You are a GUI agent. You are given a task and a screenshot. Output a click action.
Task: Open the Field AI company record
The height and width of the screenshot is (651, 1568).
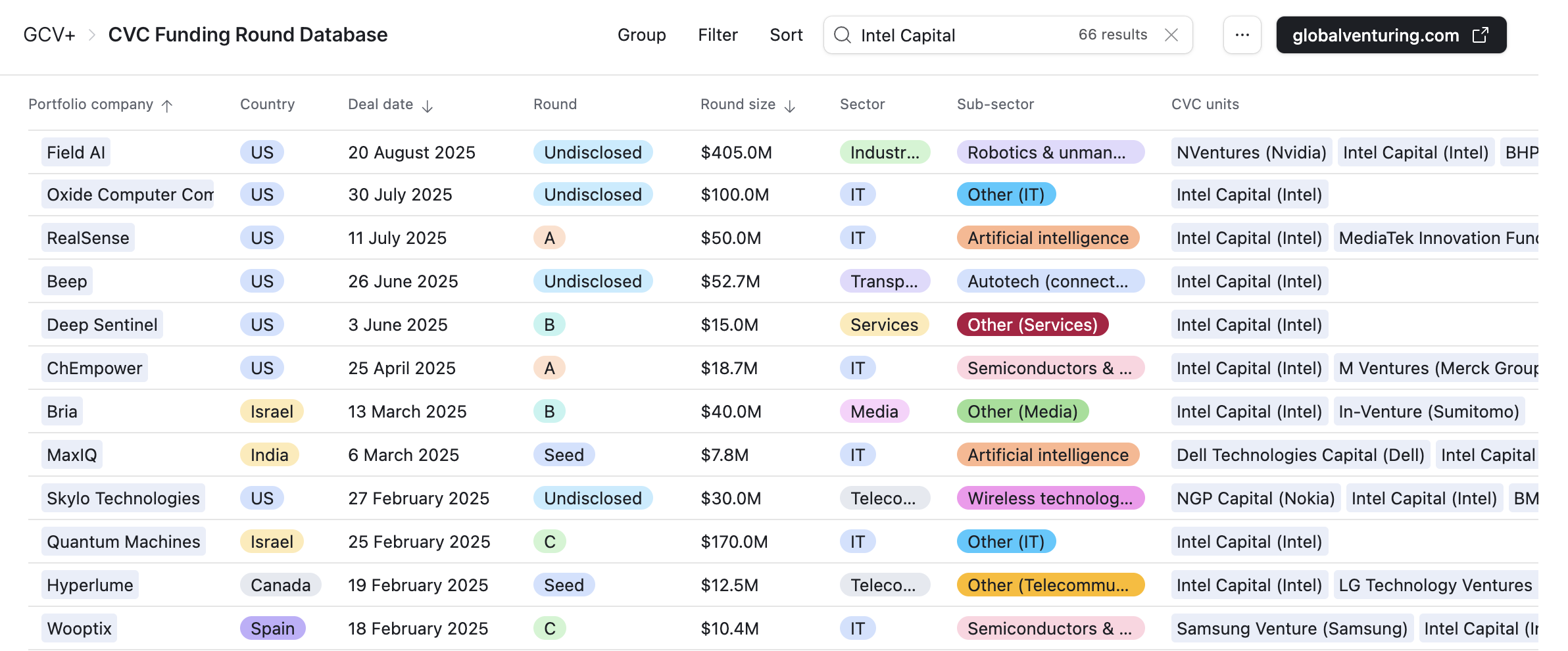tap(76, 153)
